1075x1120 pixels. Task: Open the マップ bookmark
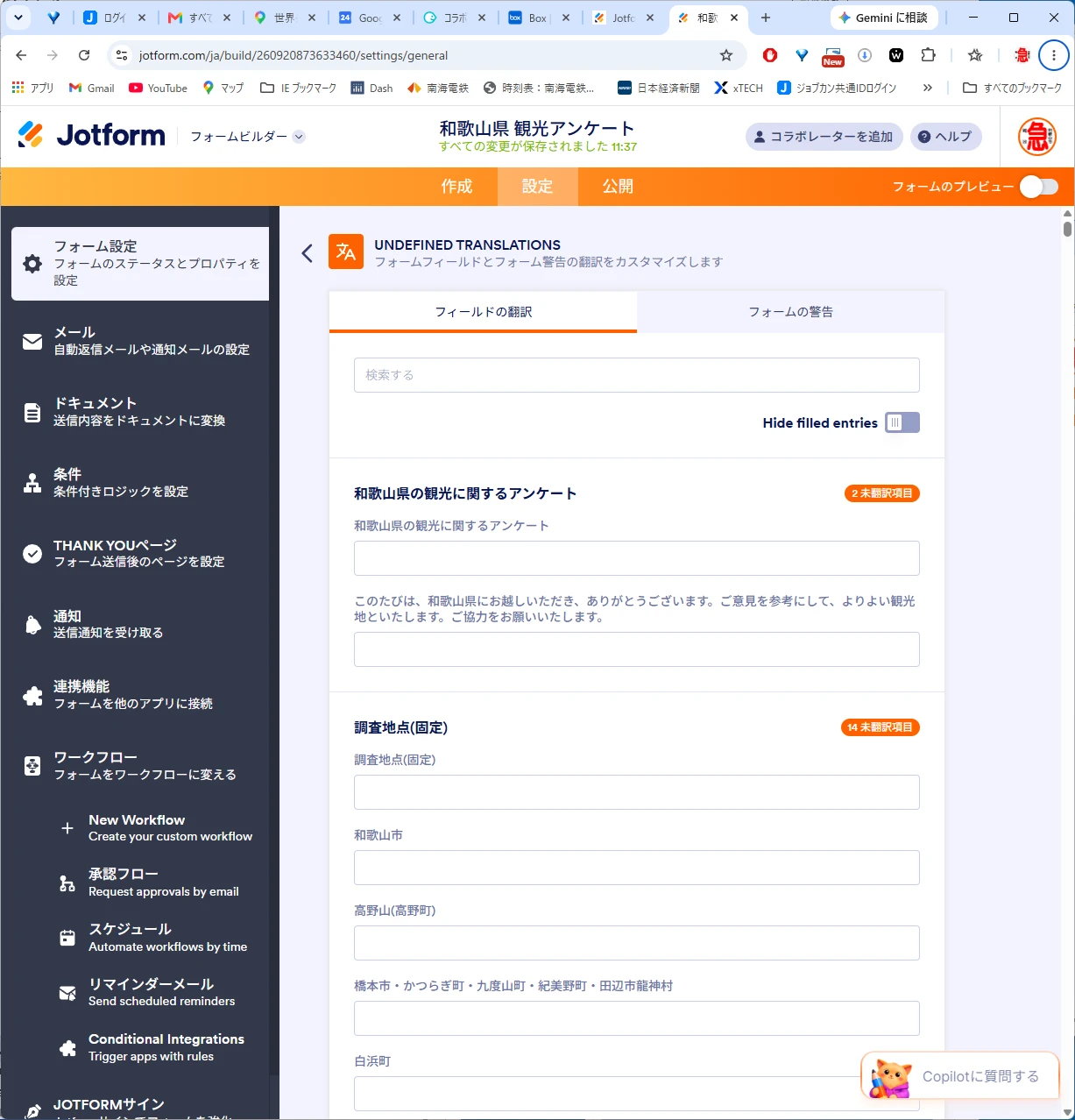pyautogui.click(x=223, y=88)
